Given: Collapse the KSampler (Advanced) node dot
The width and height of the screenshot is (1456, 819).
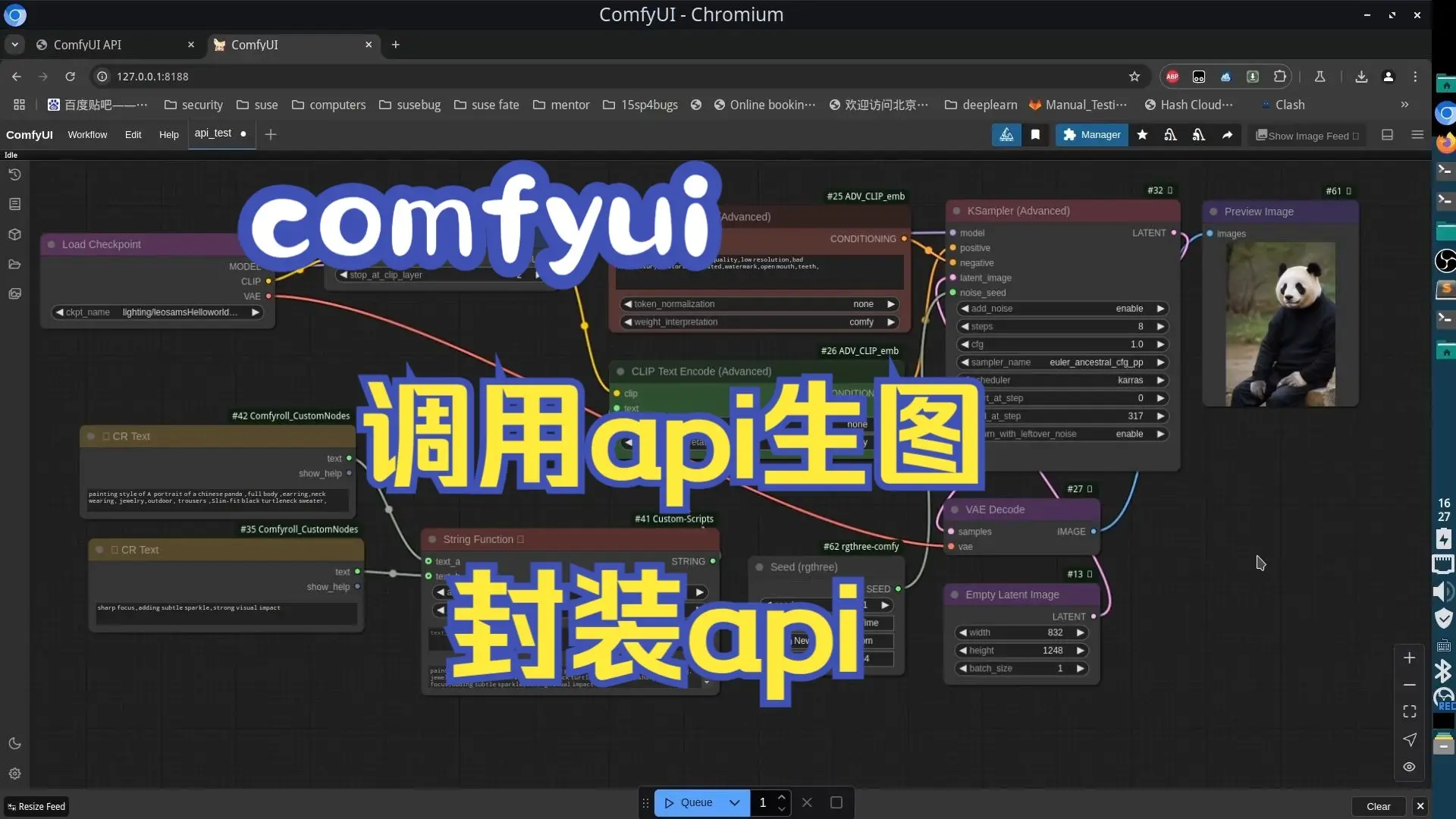Looking at the screenshot, I should coord(956,212).
